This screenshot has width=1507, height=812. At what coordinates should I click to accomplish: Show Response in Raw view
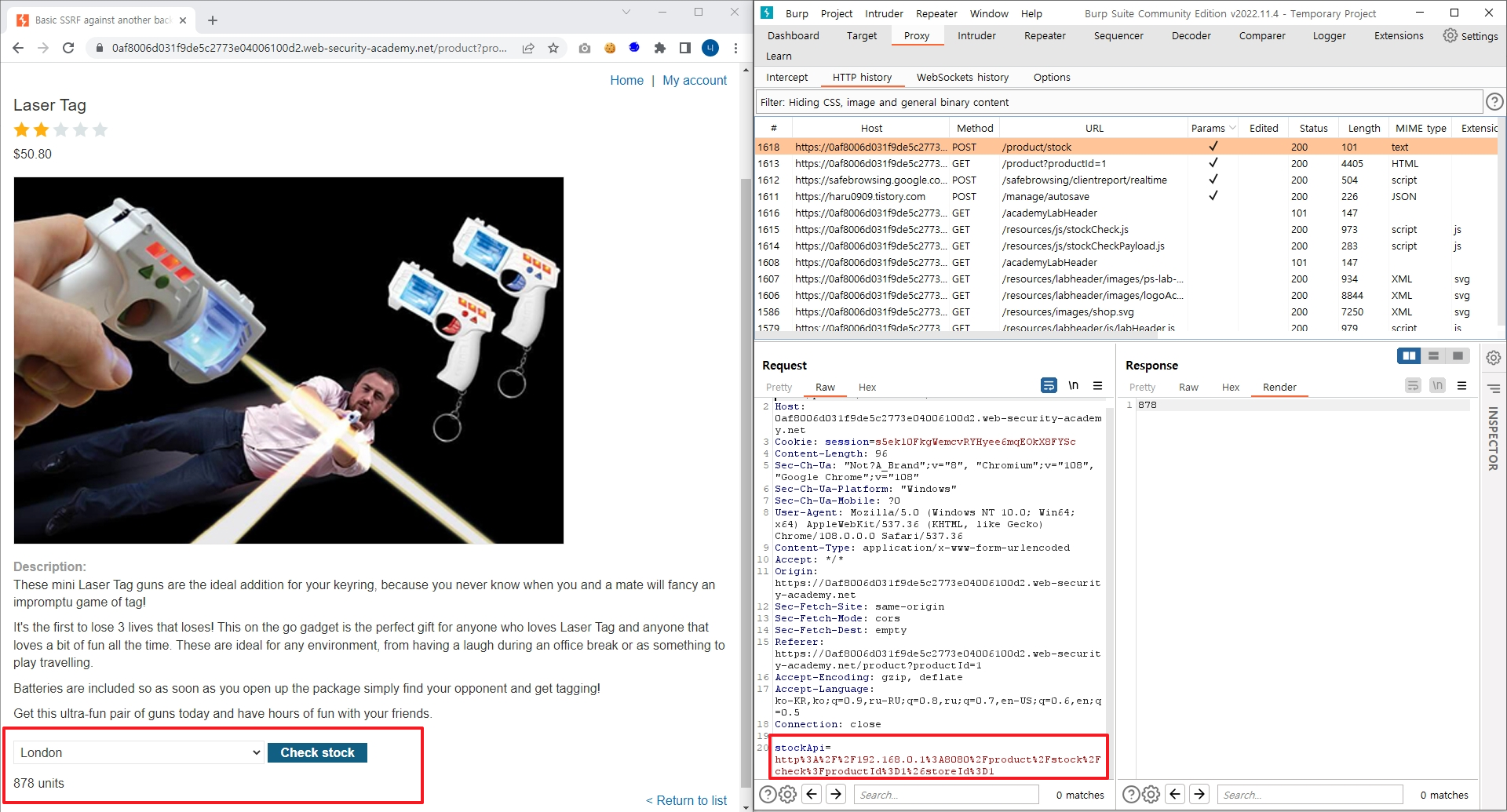coord(1188,387)
